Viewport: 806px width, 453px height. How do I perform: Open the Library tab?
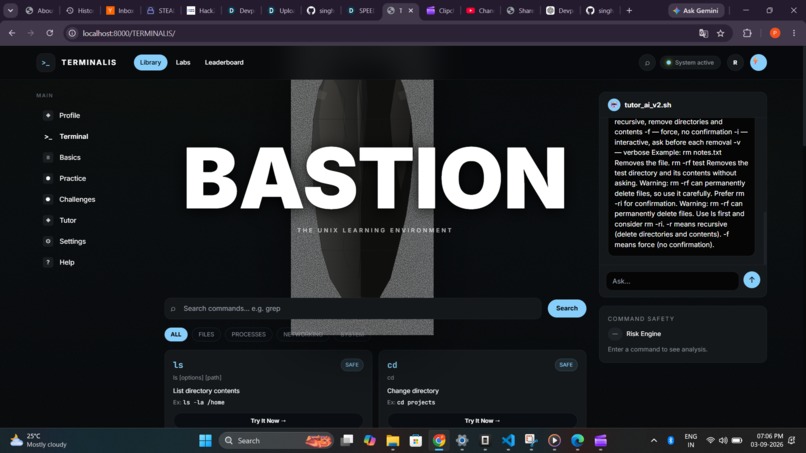[150, 62]
